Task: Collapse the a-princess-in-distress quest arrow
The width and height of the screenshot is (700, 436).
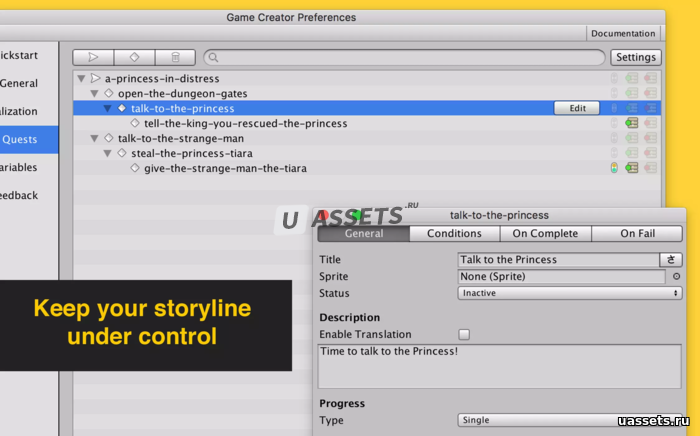Action: pyautogui.click(x=81, y=79)
